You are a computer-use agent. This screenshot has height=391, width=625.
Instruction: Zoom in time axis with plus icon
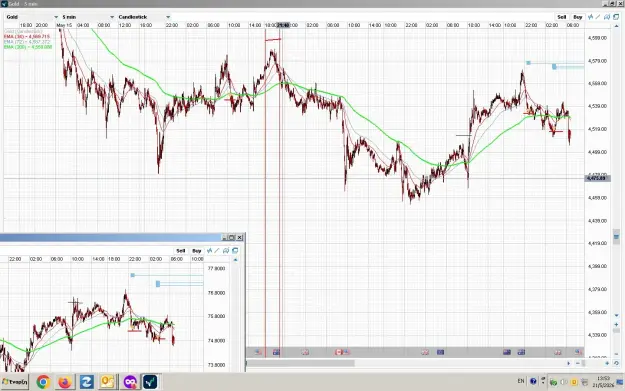point(607,363)
